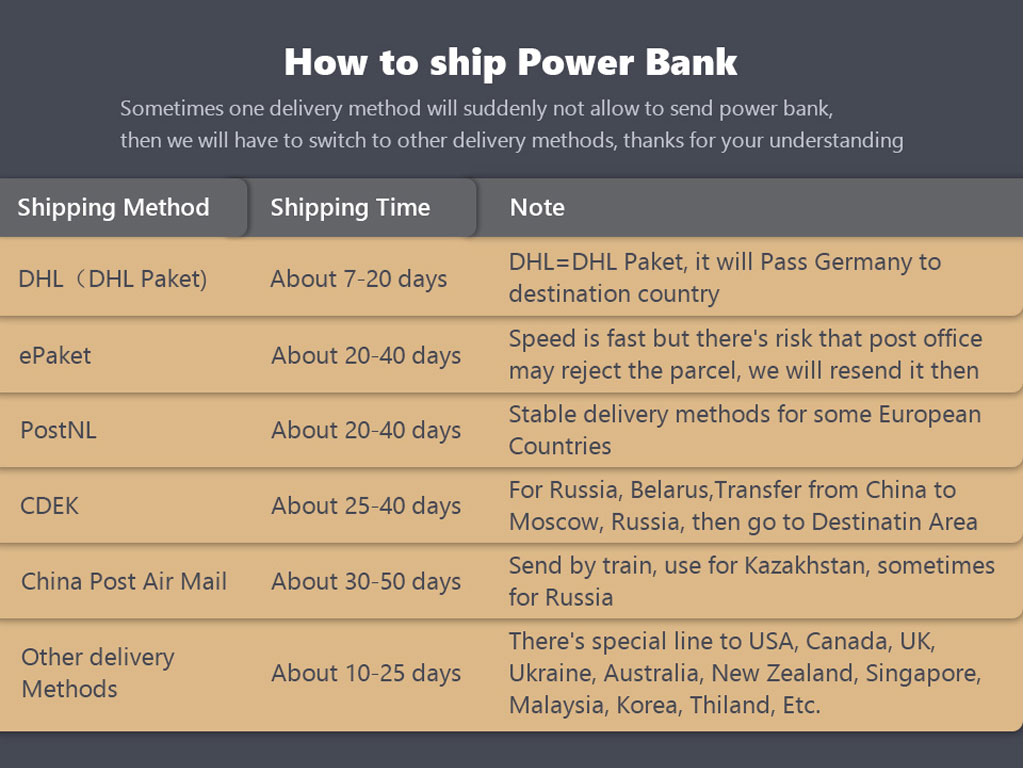The image size is (1024, 768).
Task: Select the ePaket shipping method
Action: coord(55,355)
